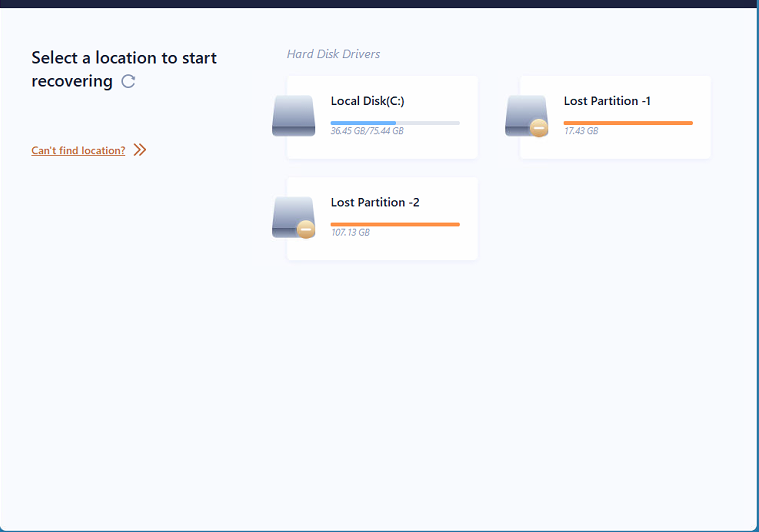Click the orange bar under Lost Partition -1

(x=628, y=123)
